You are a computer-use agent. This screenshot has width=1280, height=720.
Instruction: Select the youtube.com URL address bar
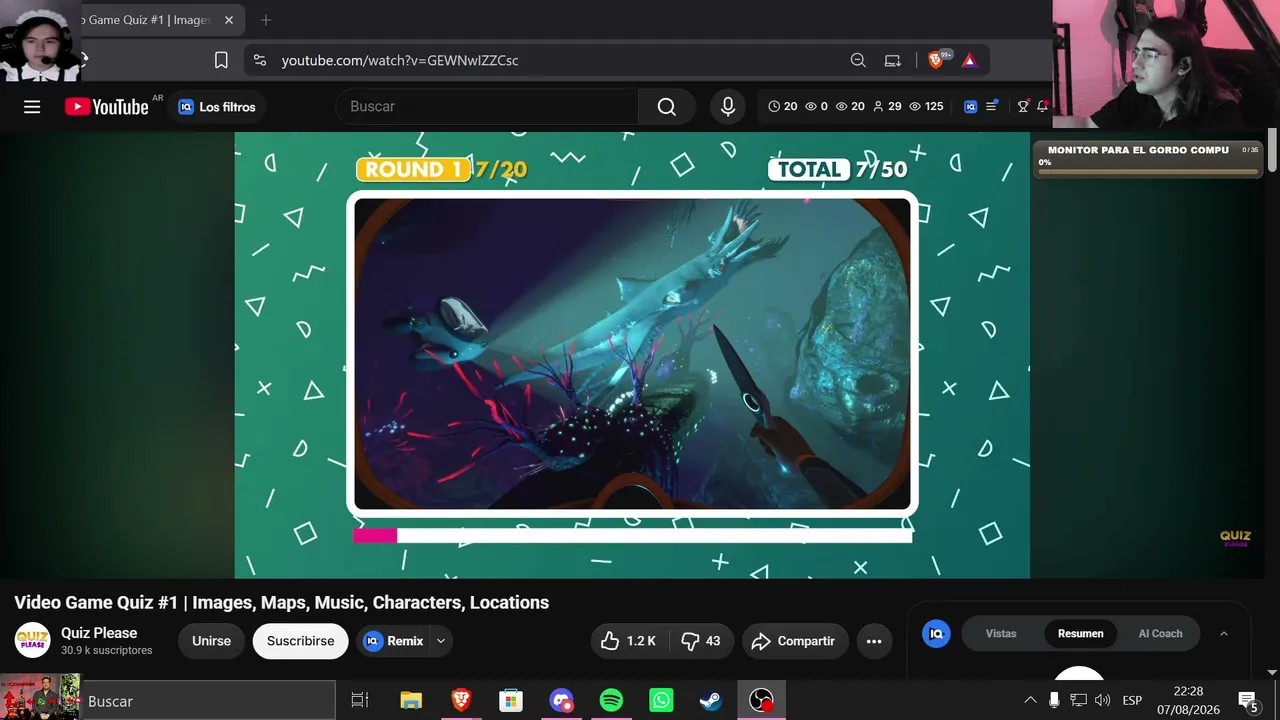tap(400, 60)
